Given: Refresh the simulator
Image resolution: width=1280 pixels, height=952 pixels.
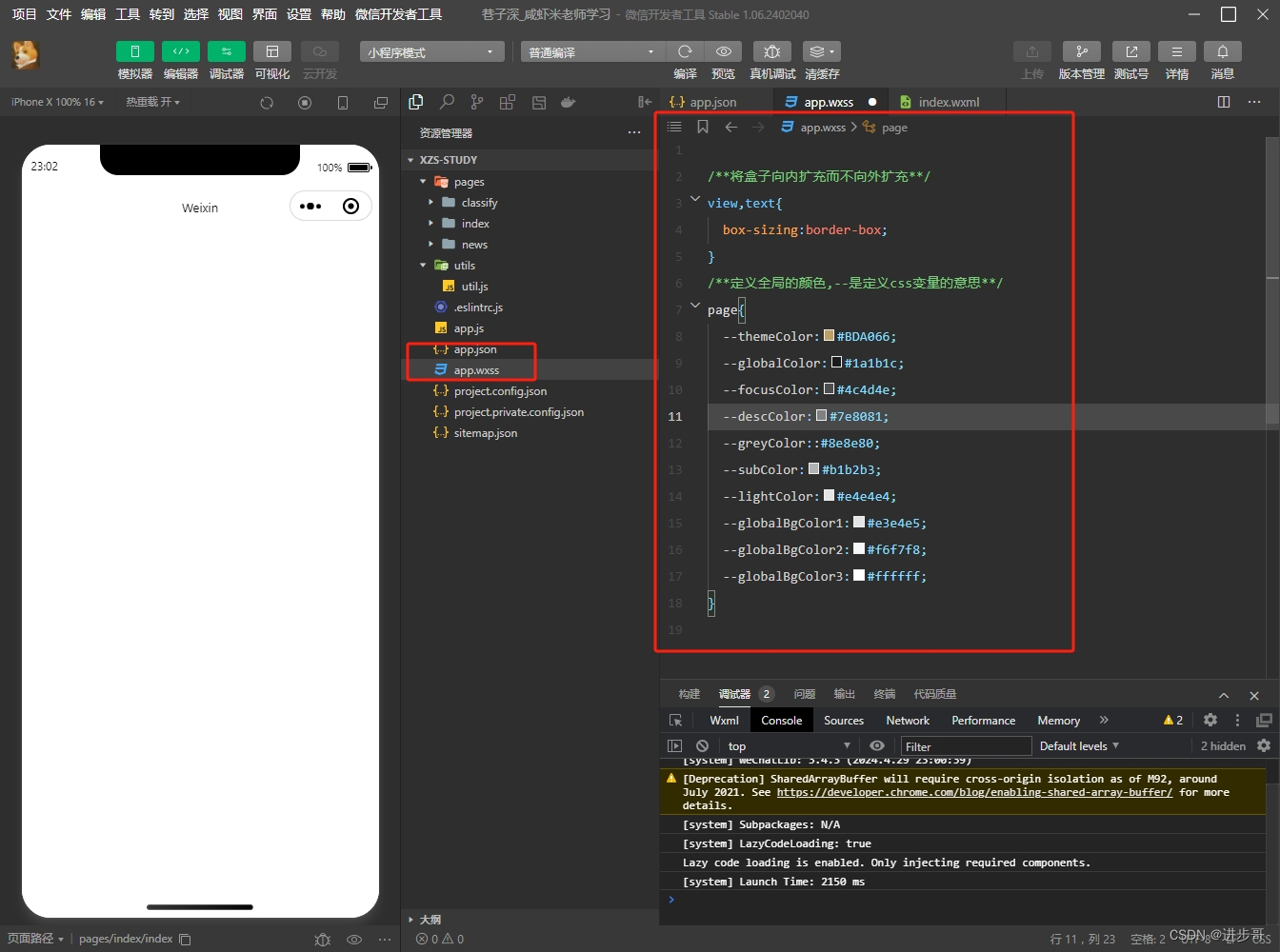Looking at the screenshot, I should pyautogui.click(x=267, y=103).
